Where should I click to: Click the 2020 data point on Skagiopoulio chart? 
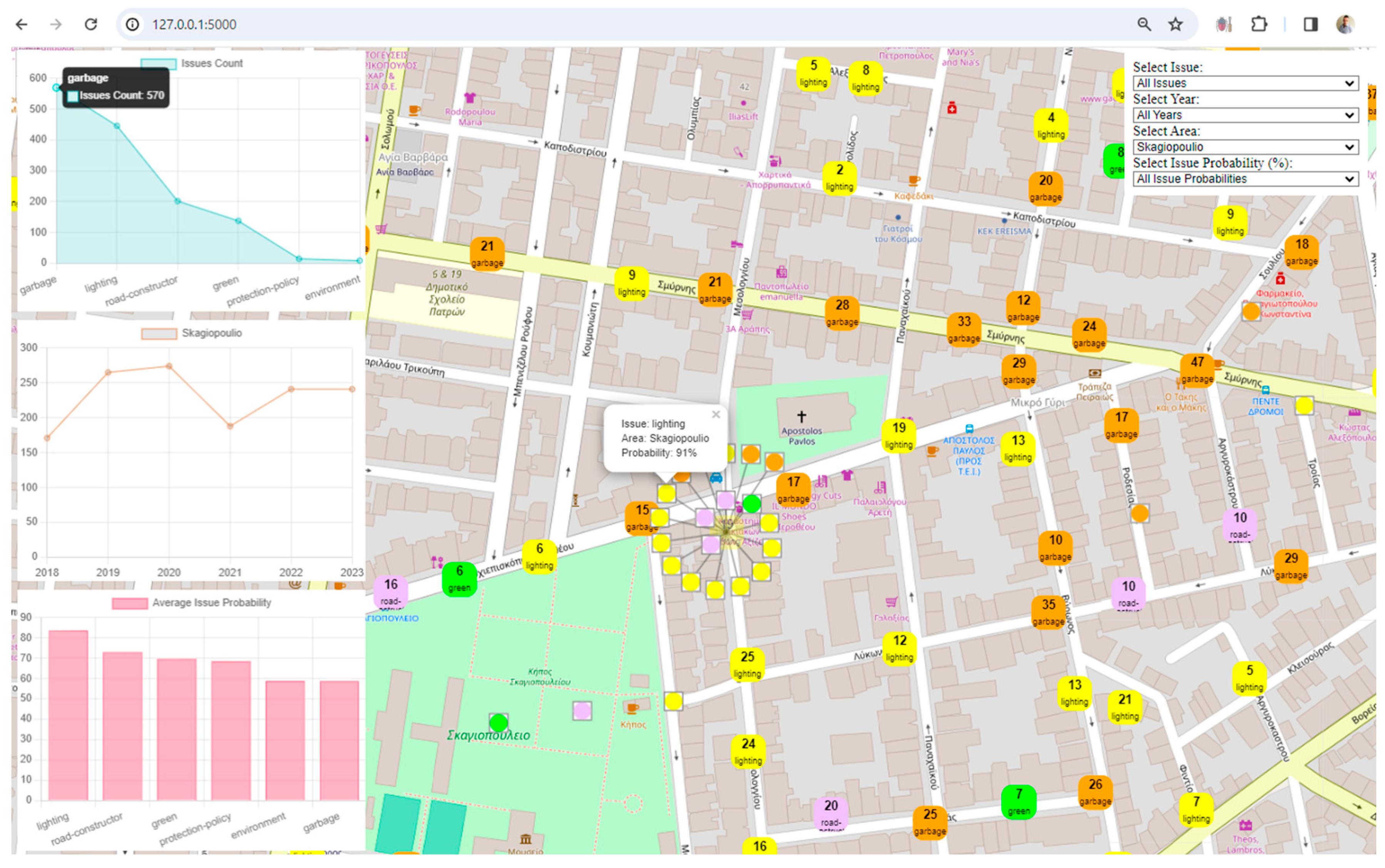169,366
